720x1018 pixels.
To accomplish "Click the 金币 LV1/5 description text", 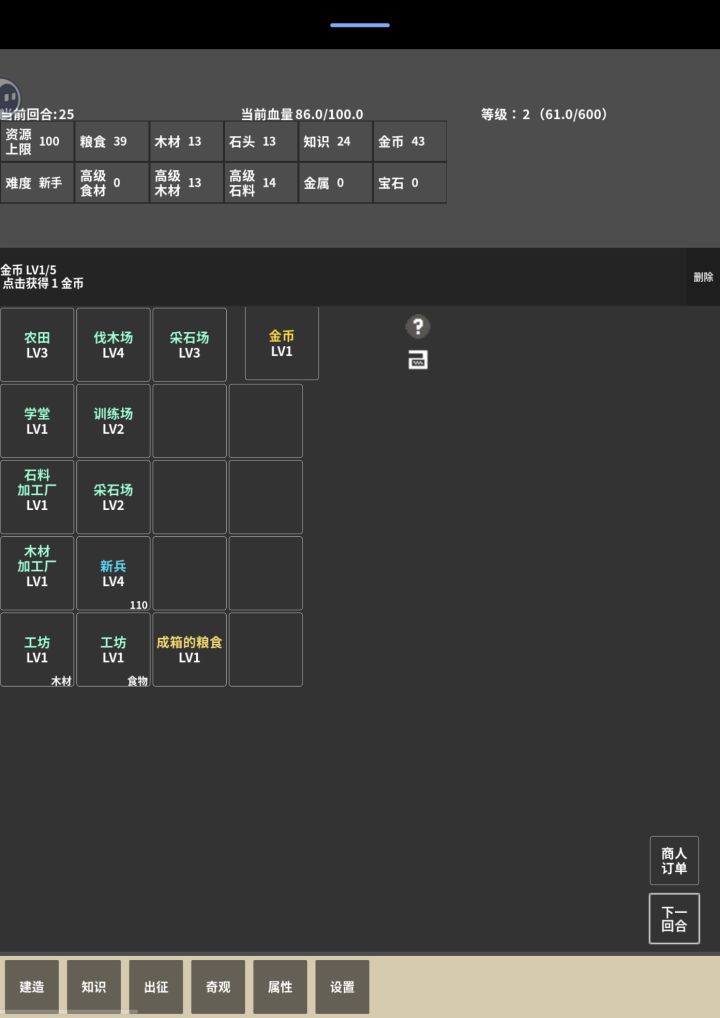I will point(29,270).
